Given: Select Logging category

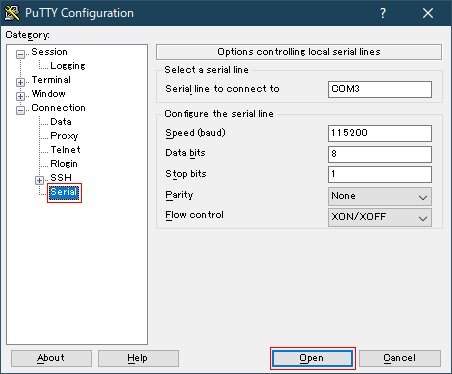Looking at the screenshot, I should click(x=68, y=66).
